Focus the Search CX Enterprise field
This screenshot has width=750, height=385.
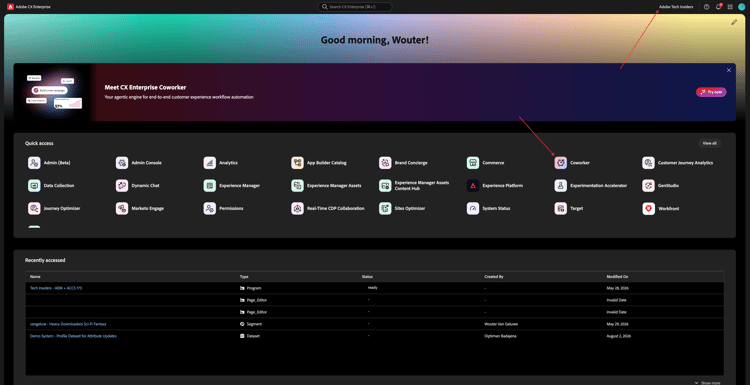tap(354, 7)
